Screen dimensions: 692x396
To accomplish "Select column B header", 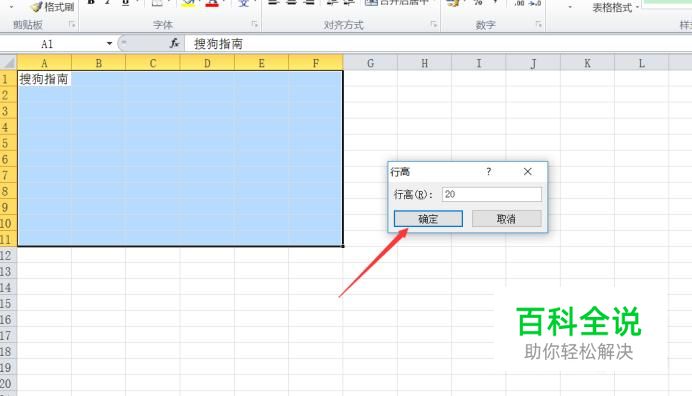I will click(x=98, y=63).
